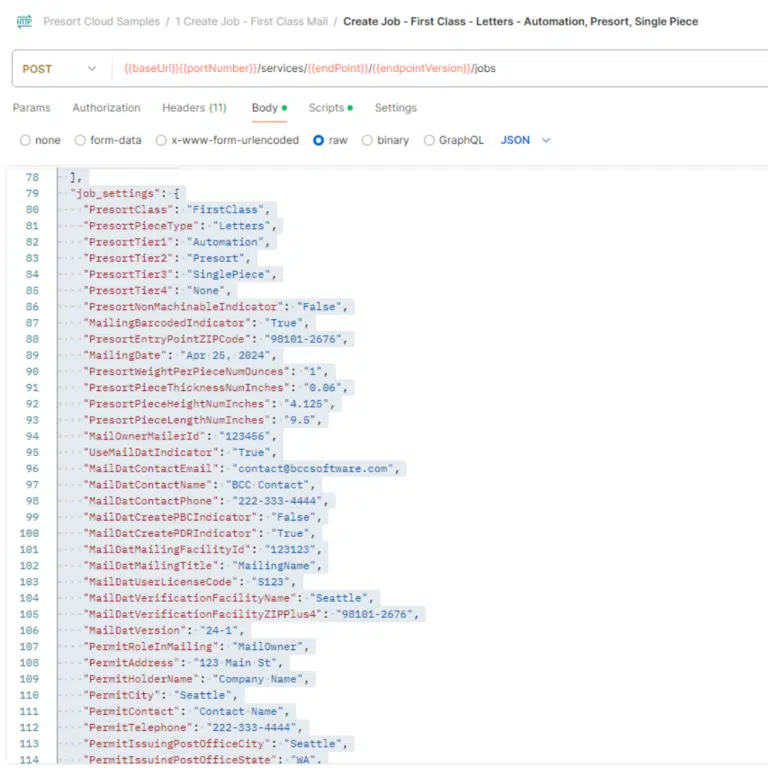The image size is (768, 768).
Task: Expand the JSON format dropdown
Action: pyautogui.click(x=525, y=141)
